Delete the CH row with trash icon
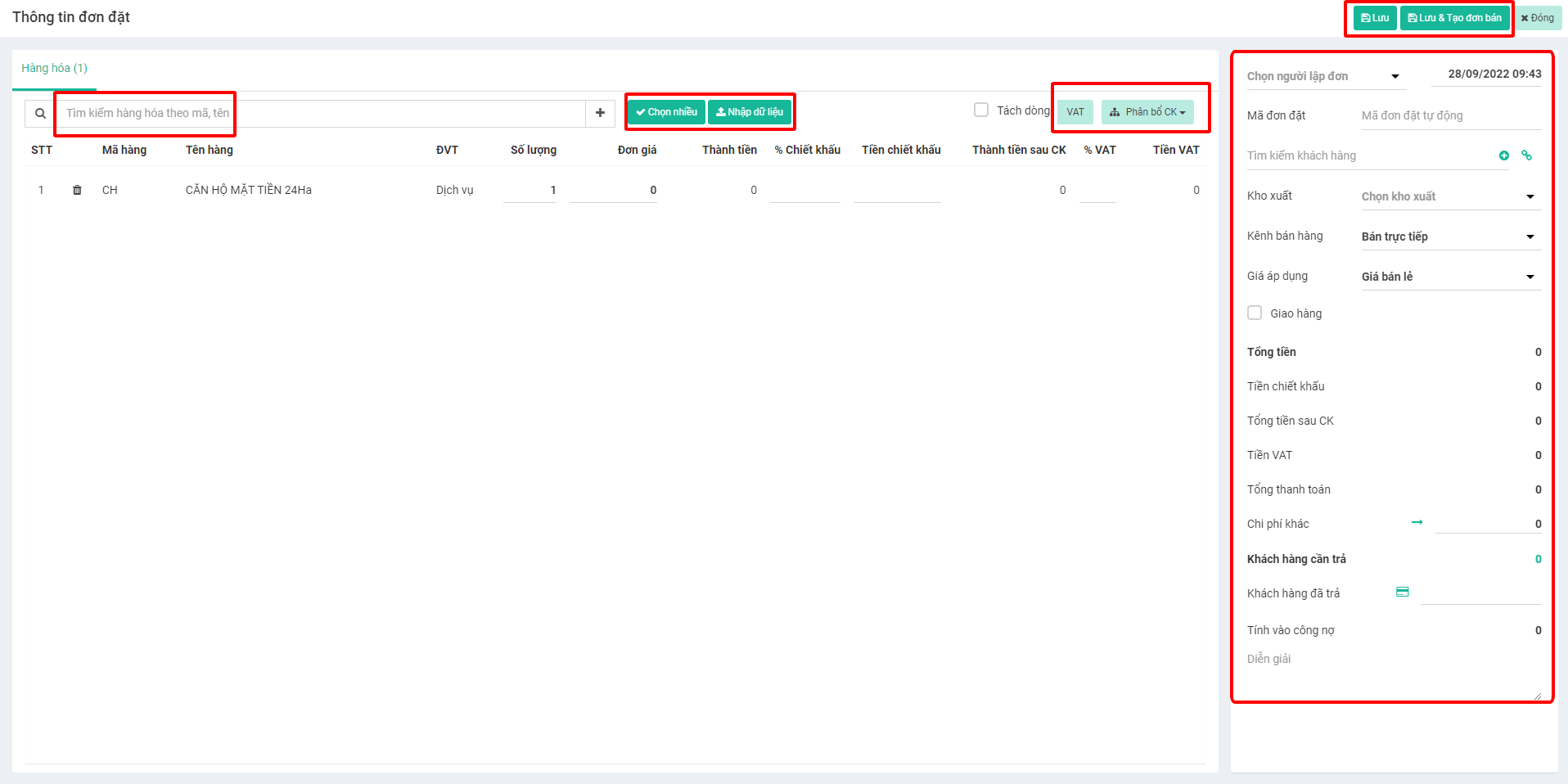 (x=77, y=190)
